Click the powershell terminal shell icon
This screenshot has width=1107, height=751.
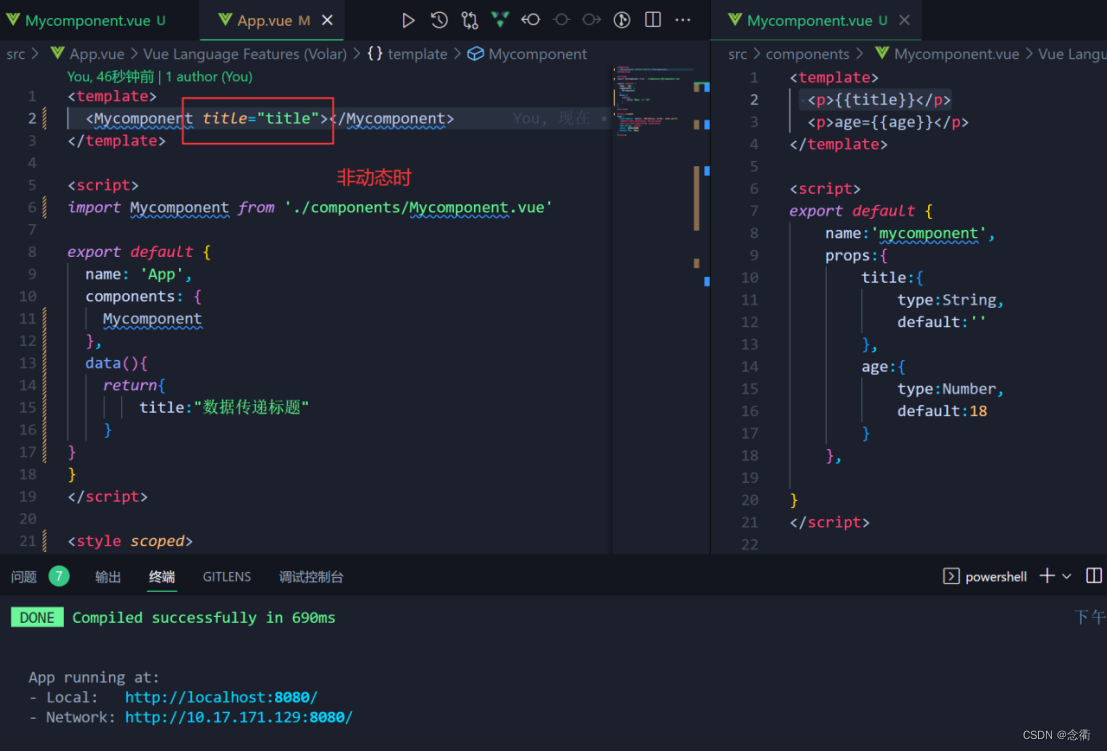(x=951, y=576)
